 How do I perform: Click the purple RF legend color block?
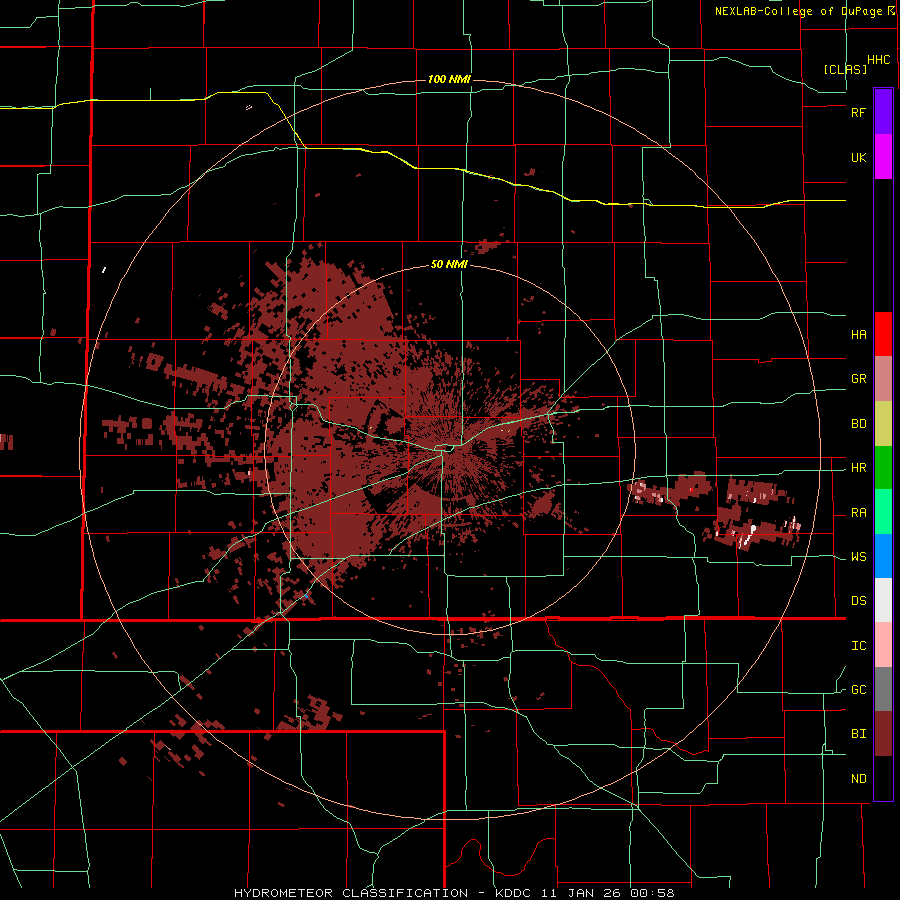[x=883, y=112]
